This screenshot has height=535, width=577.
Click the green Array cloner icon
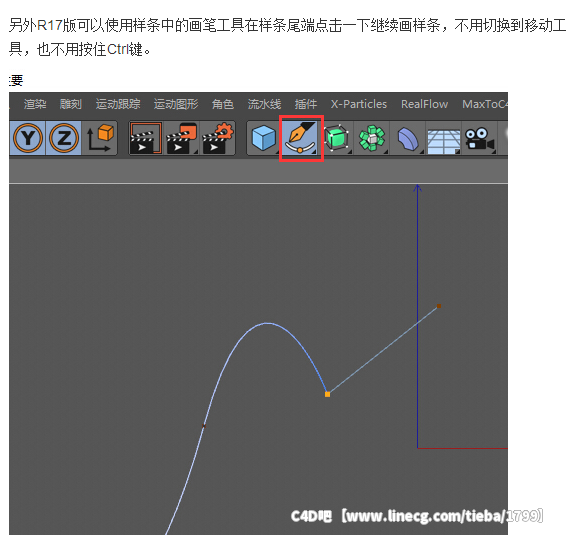(x=372, y=138)
